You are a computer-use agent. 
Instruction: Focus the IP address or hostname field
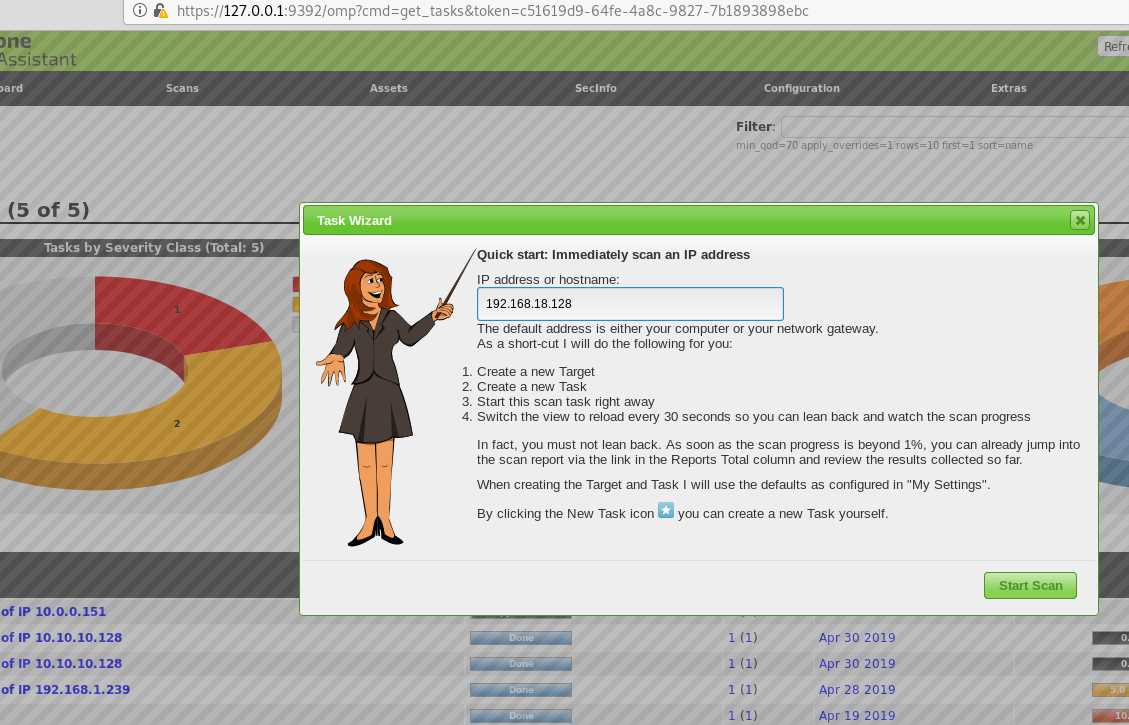630,304
